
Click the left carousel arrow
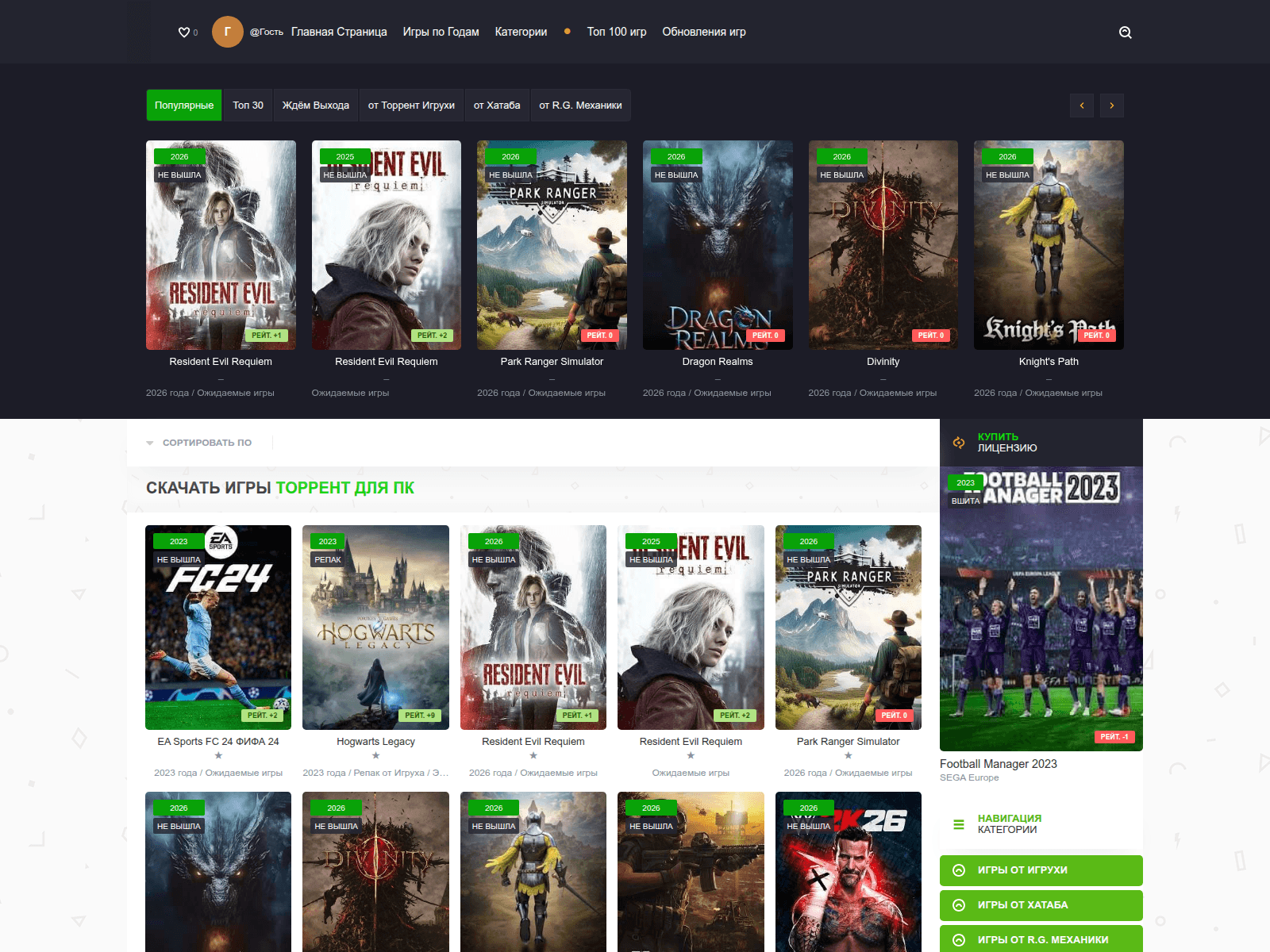[1081, 105]
